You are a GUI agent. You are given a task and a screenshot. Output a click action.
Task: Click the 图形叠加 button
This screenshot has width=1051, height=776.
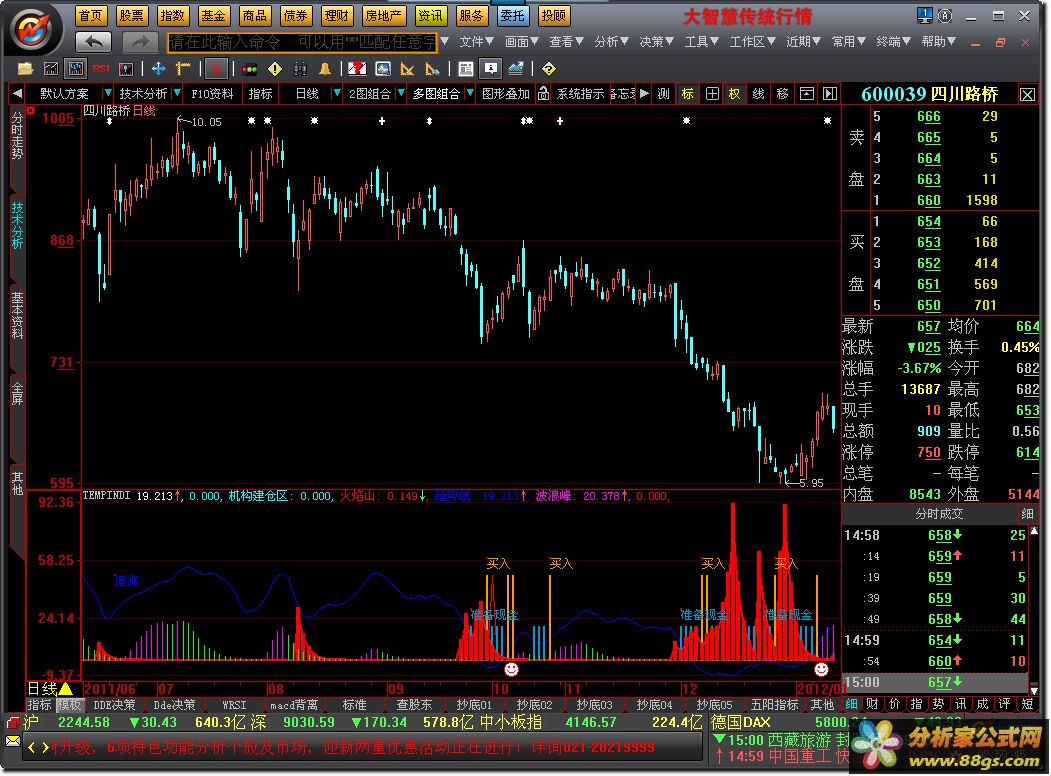click(505, 94)
